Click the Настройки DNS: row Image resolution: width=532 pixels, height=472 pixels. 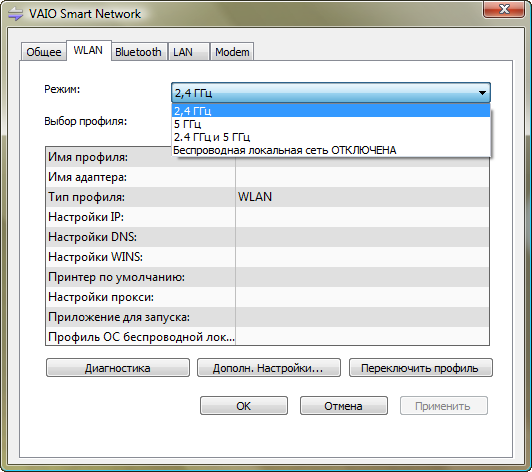tap(267, 237)
